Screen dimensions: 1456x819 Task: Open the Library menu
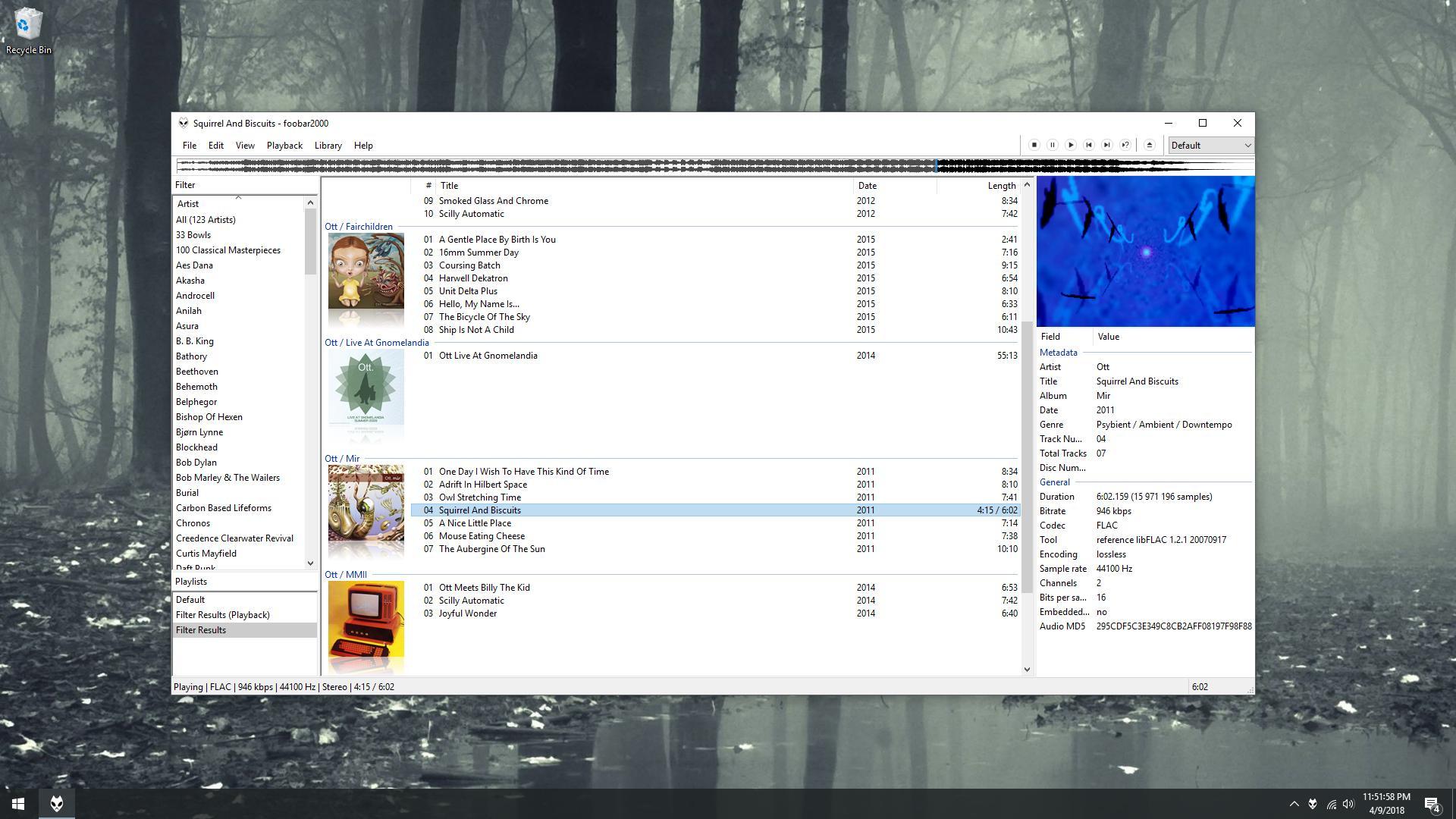(328, 146)
